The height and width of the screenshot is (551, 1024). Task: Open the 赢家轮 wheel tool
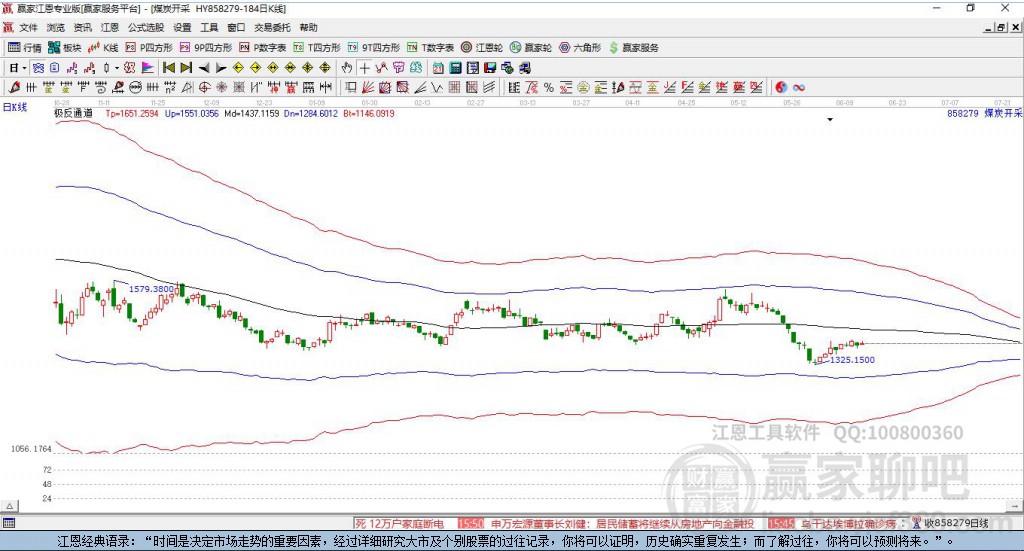coord(531,48)
